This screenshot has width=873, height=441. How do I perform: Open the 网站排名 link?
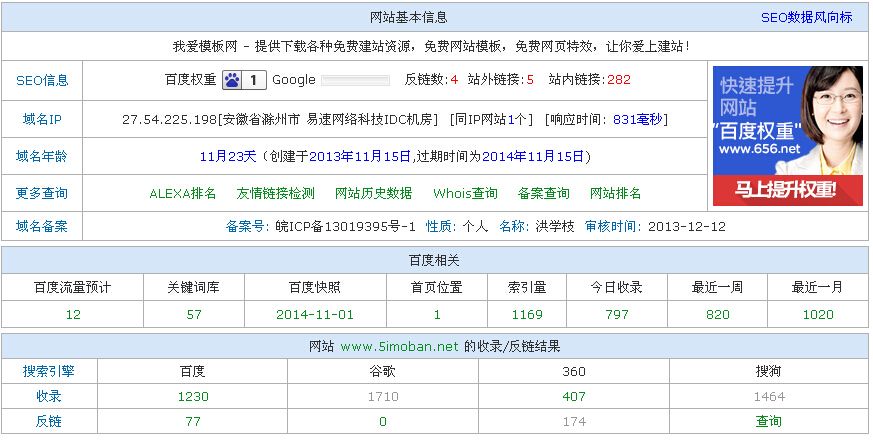pyautogui.click(x=615, y=193)
